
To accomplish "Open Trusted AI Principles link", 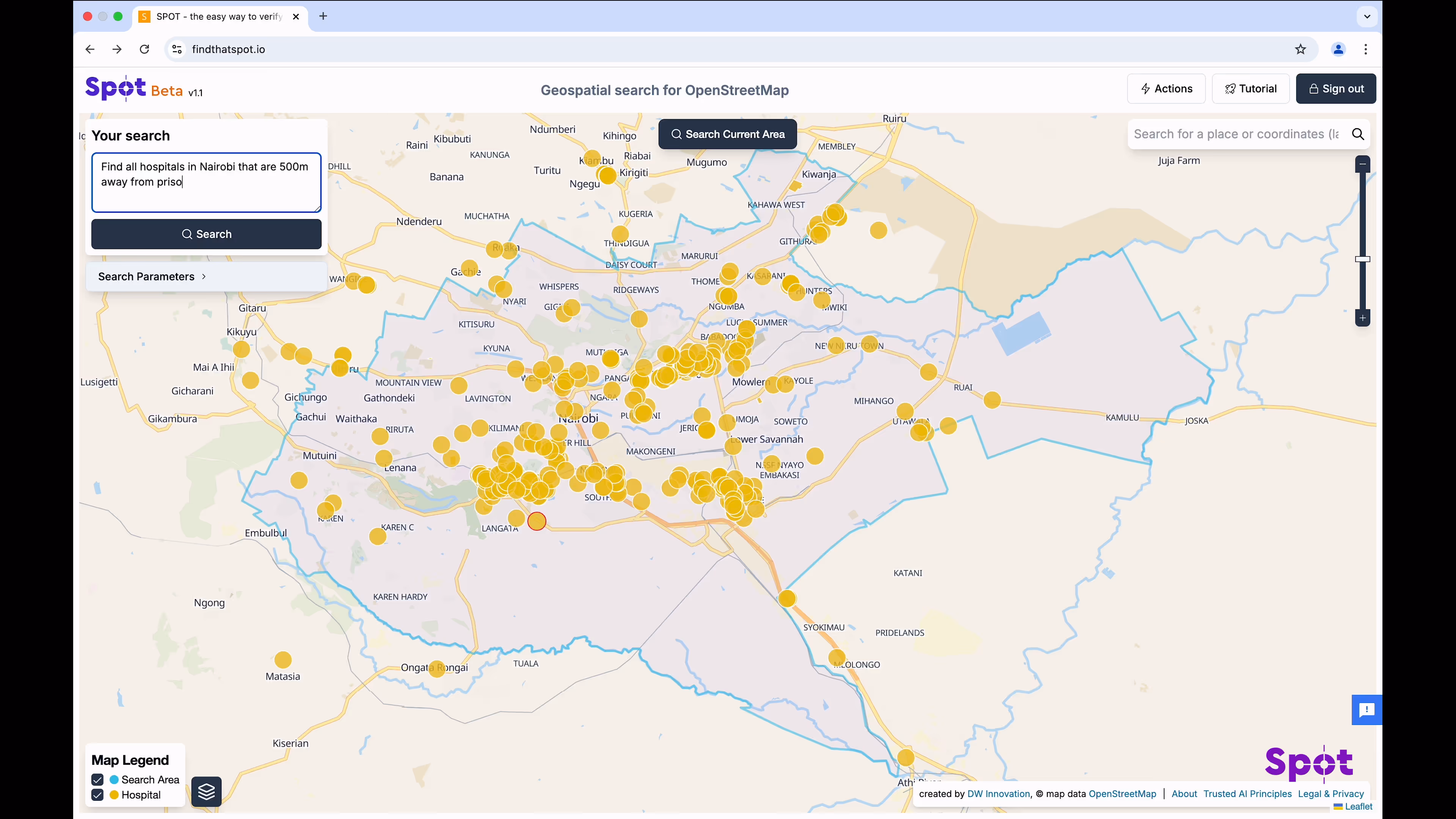I will (1247, 794).
